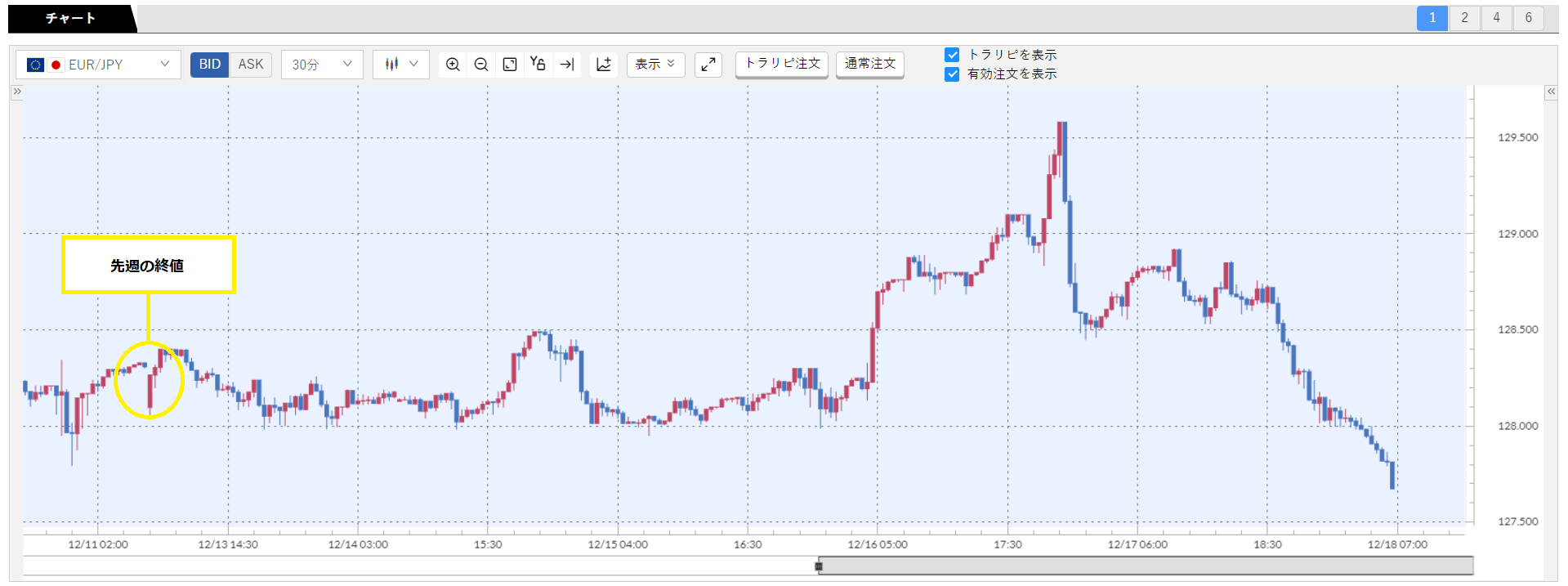Screen dimensions: 1568x586
Task: Switch to the 4-chart layout
Action: [x=1496, y=18]
